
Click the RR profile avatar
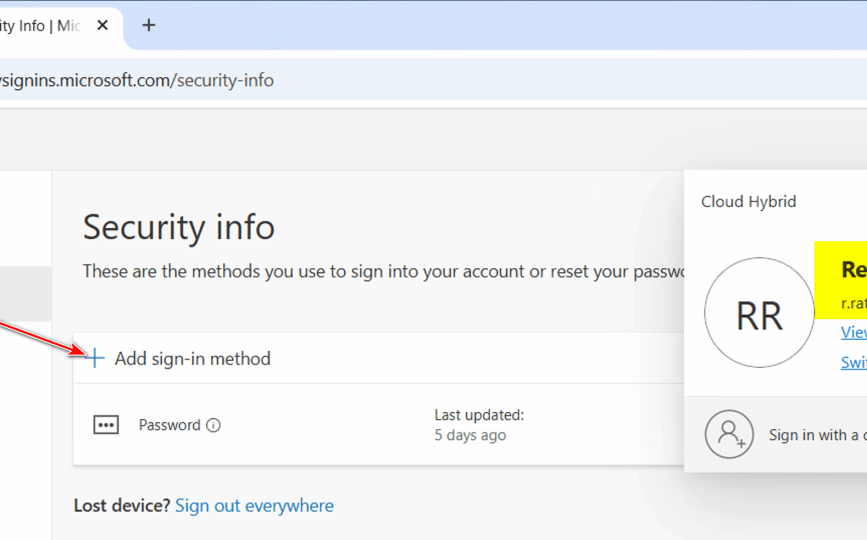click(x=759, y=314)
